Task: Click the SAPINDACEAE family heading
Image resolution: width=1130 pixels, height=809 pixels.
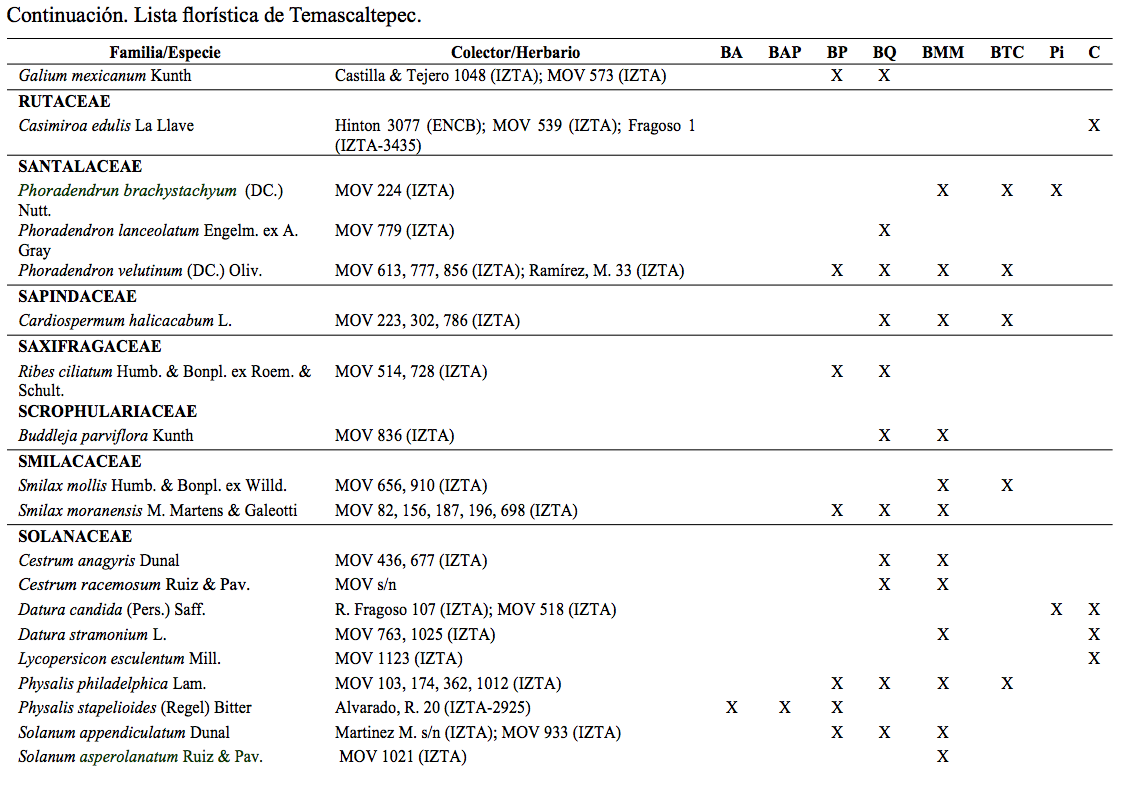Action: tap(77, 296)
